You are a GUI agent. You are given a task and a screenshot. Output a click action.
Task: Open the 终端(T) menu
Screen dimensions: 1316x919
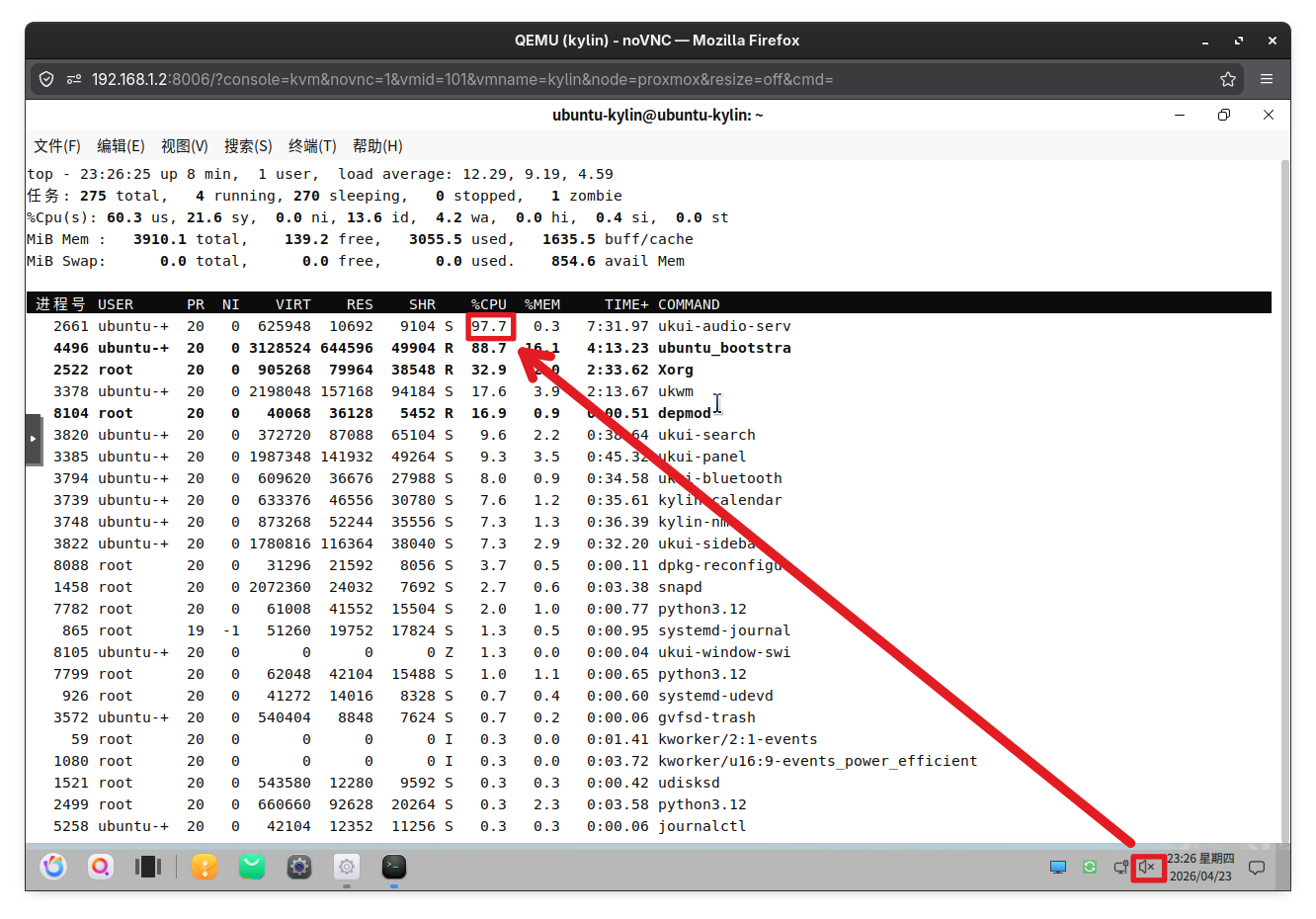pyautogui.click(x=312, y=146)
